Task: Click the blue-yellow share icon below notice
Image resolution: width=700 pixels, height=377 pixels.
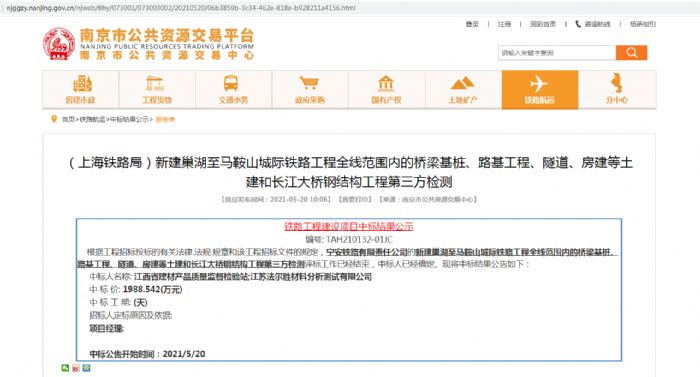Action: pyautogui.click(x=87, y=368)
